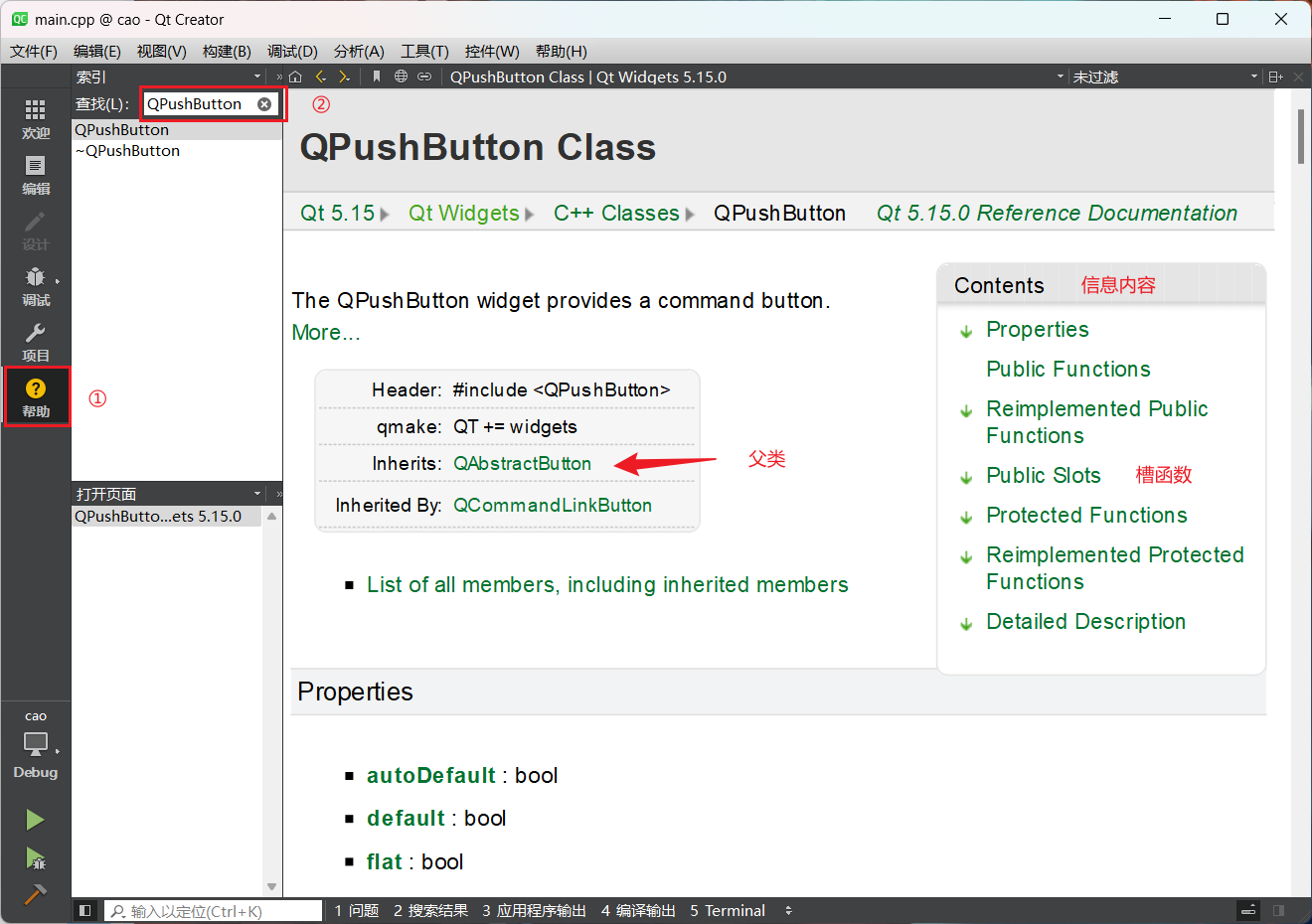This screenshot has height=924, width=1312.
Task: Open the 设计 Design mode
Action: click(x=36, y=231)
